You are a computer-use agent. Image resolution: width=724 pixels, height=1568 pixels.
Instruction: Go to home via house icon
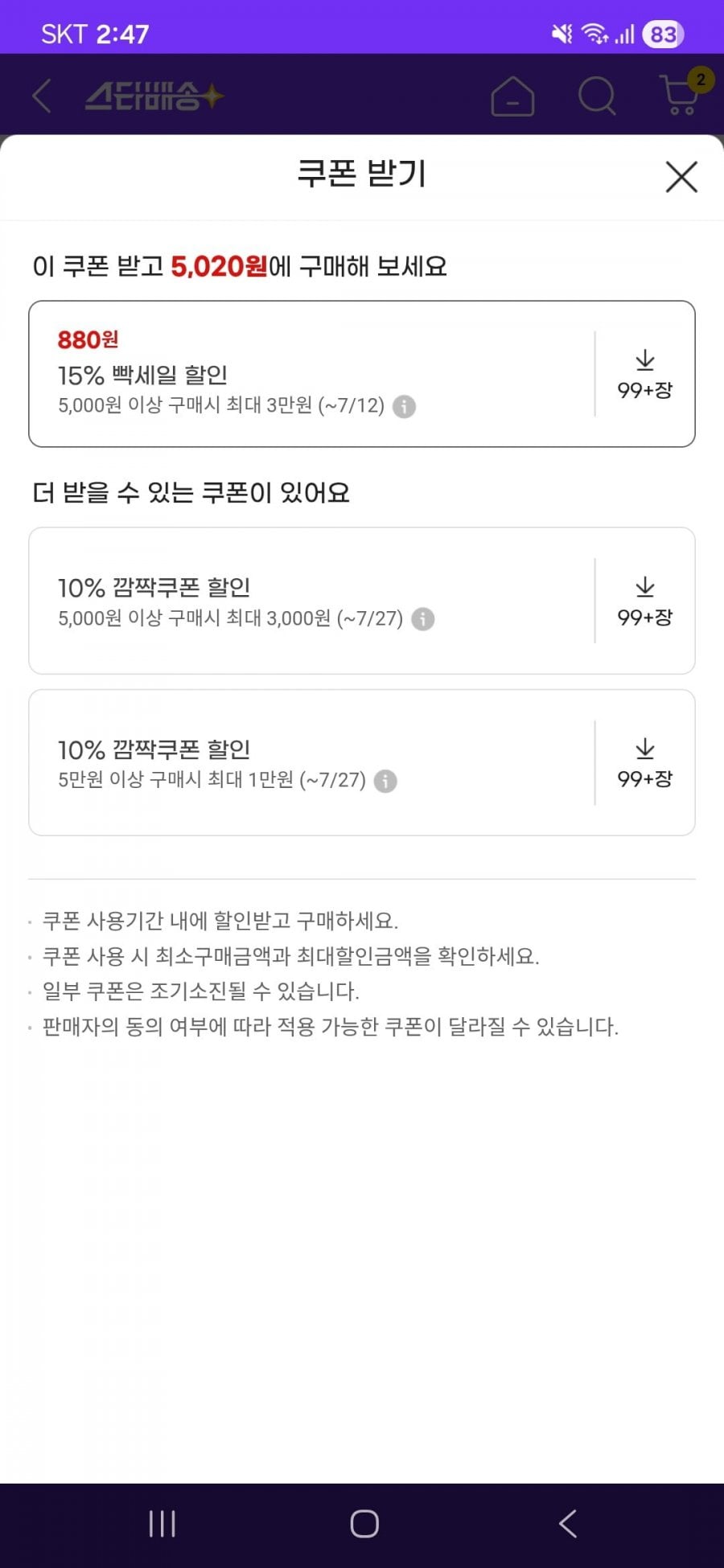(512, 96)
